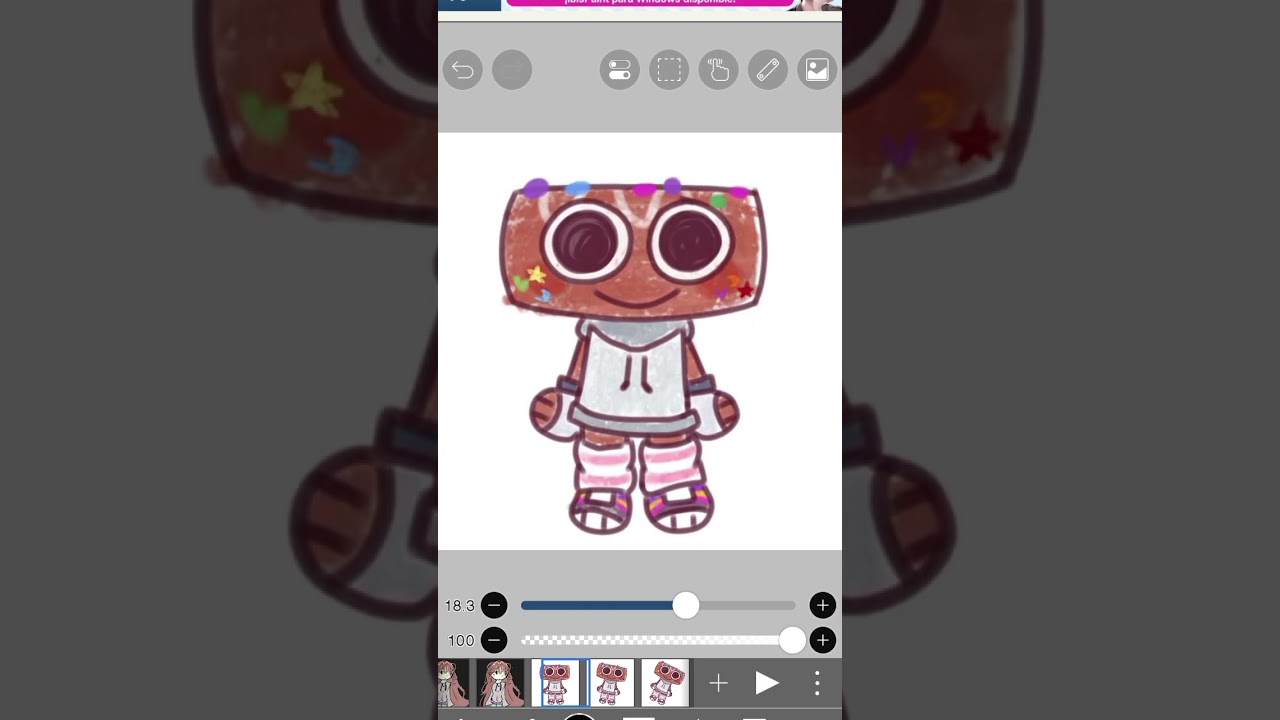
Task: Select the slightly tilted robot frame
Action: tap(612, 683)
